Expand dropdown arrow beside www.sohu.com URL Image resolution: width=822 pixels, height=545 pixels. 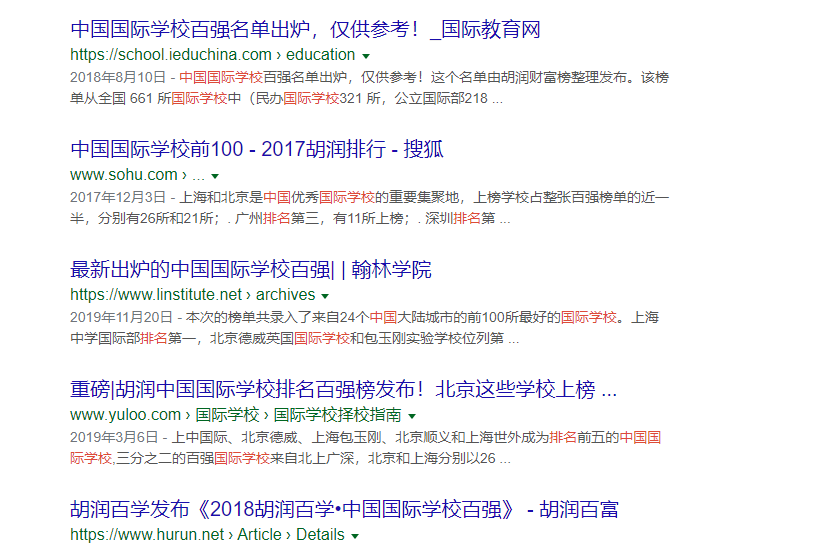click(215, 176)
